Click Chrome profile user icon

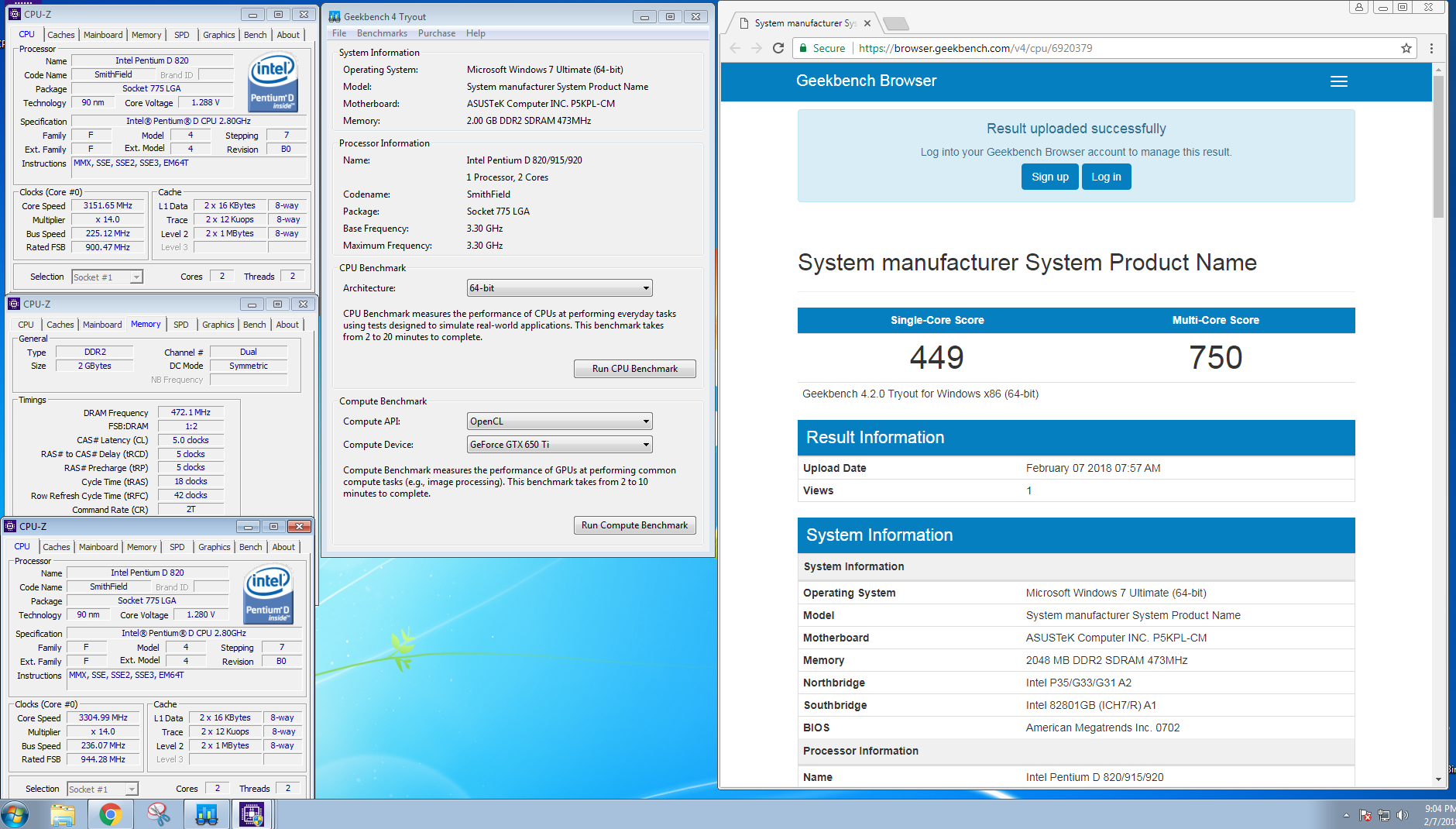(1359, 7)
